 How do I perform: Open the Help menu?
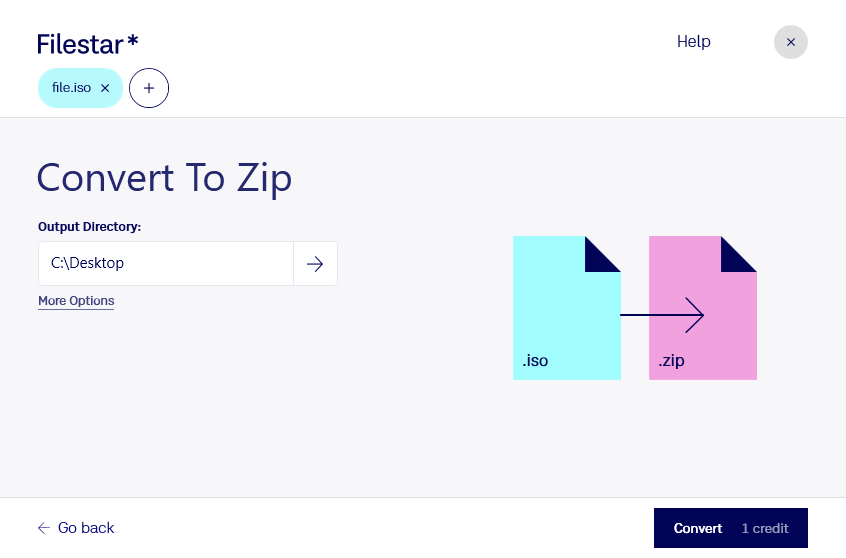[693, 42]
